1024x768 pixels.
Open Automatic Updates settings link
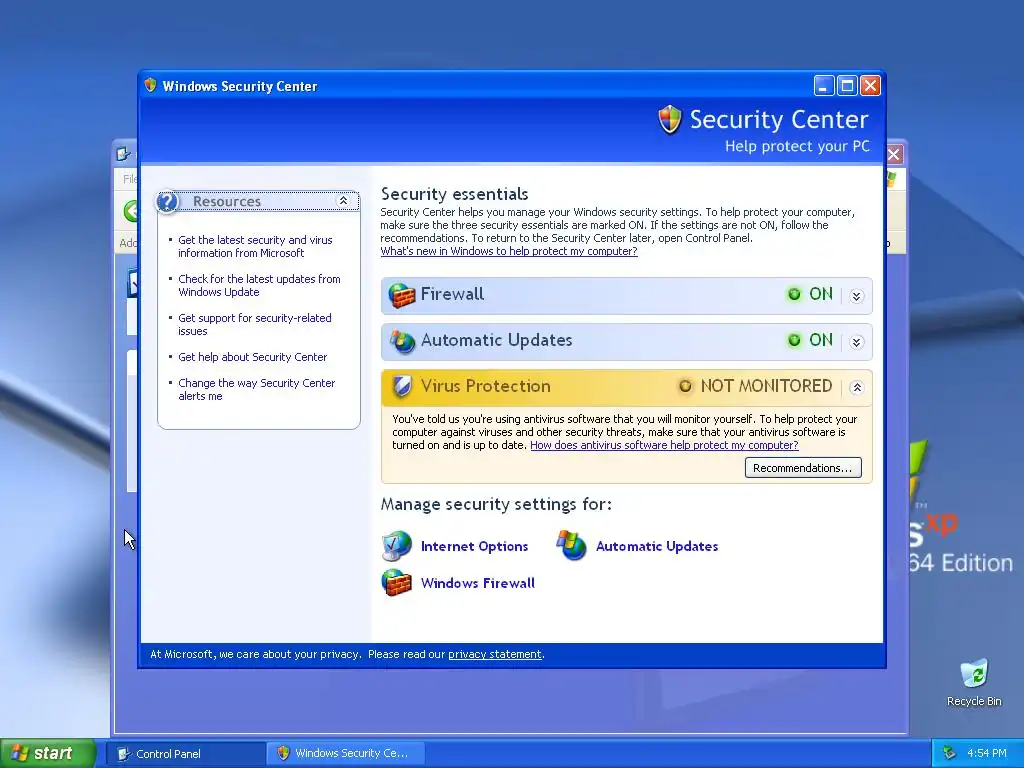[x=657, y=547]
